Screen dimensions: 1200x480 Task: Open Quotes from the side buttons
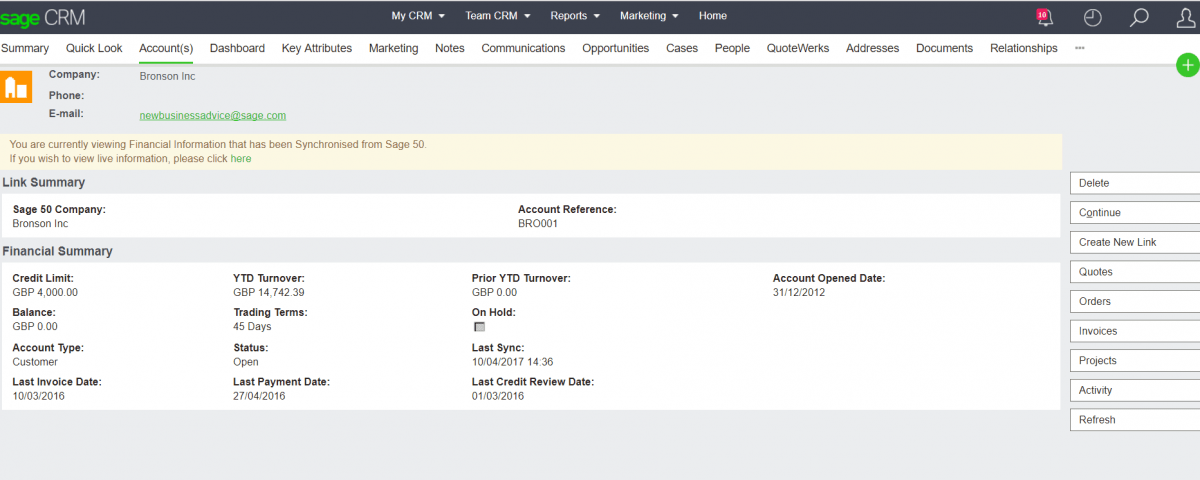click(x=1135, y=272)
